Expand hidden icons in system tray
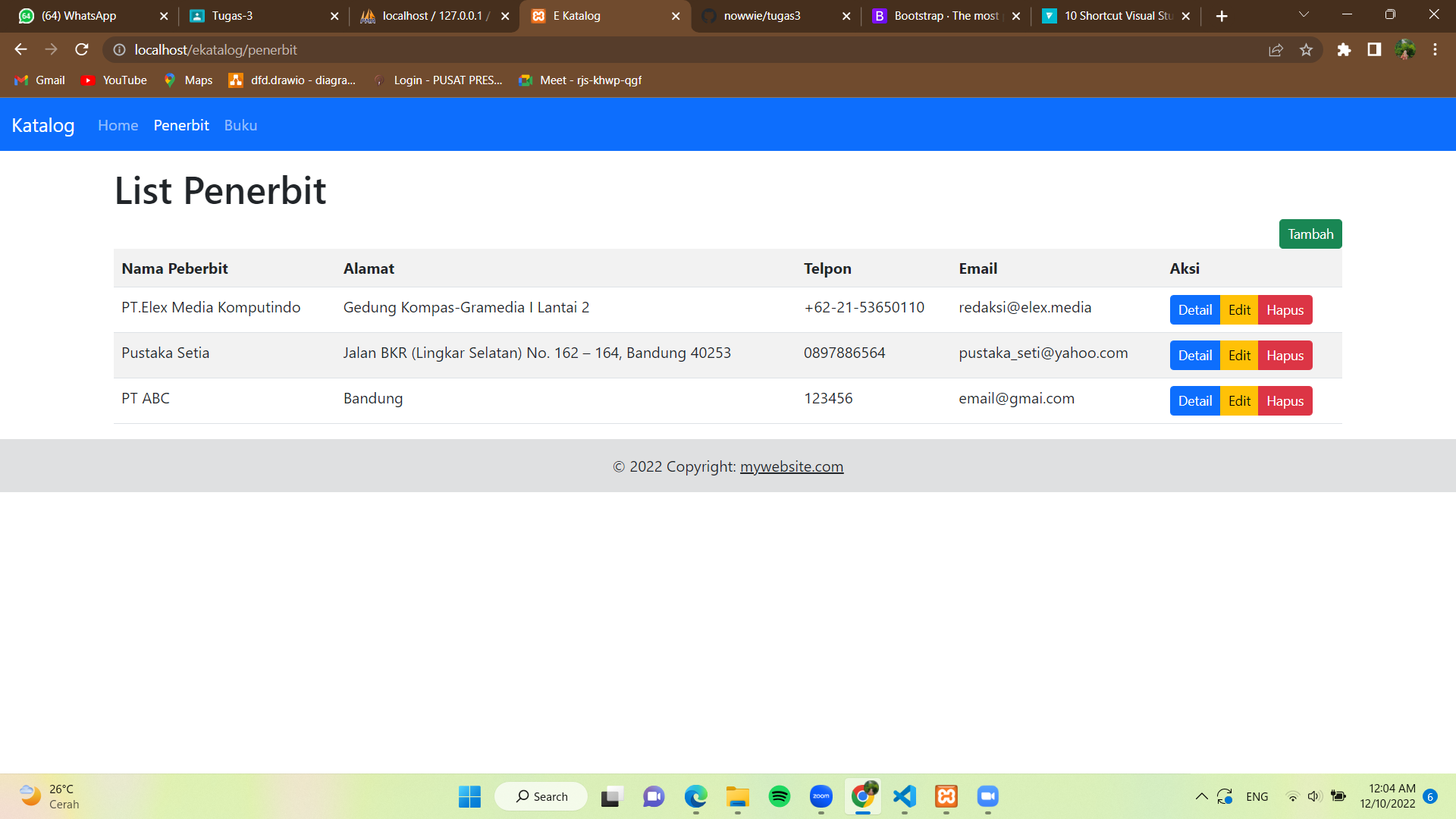Image resolution: width=1456 pixels, height=819 pixels. pos(1202,796)
